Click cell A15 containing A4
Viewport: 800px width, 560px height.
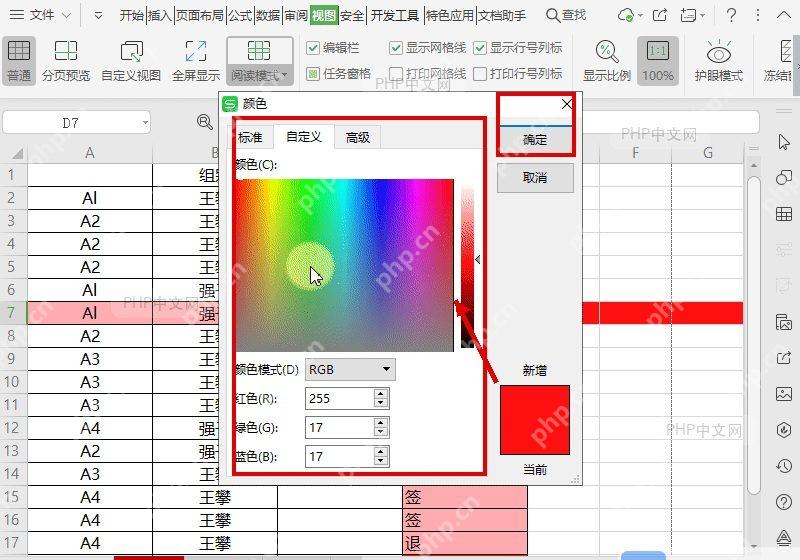90,497
